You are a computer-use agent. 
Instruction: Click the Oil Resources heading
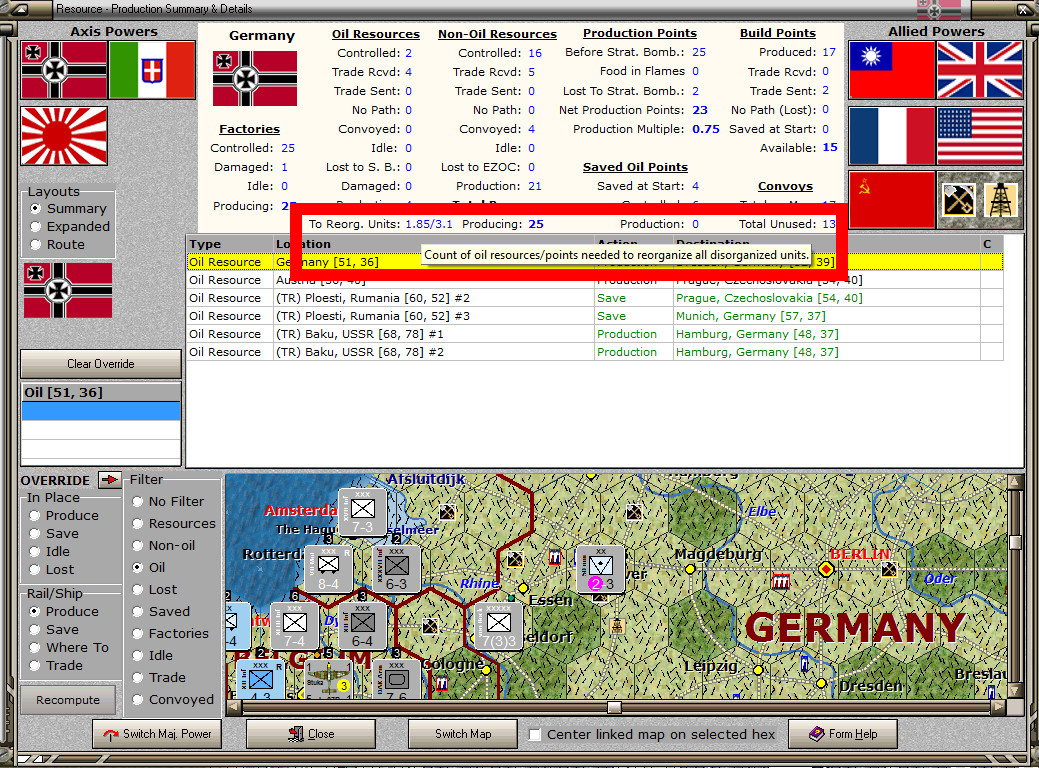[376, 34]
